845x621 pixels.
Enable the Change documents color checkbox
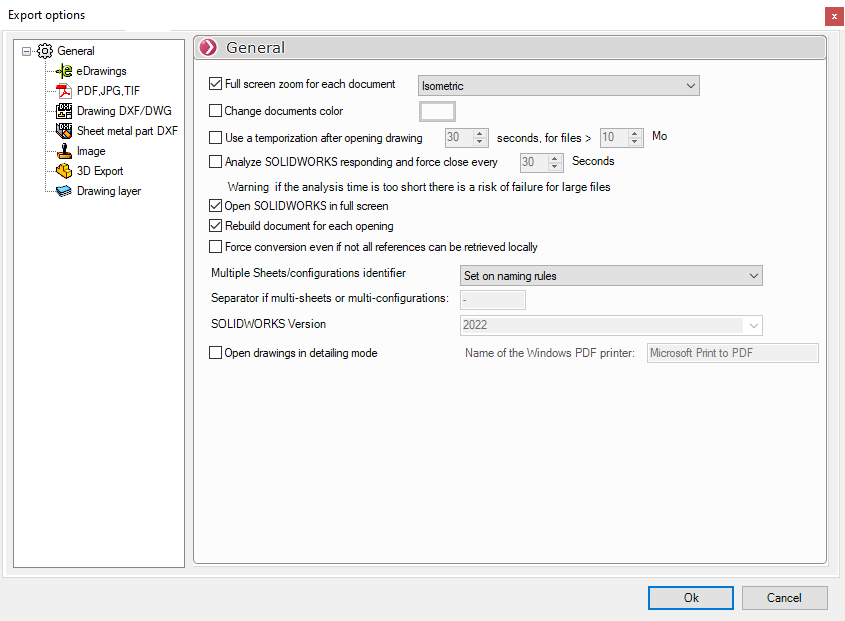coord(215,111)
